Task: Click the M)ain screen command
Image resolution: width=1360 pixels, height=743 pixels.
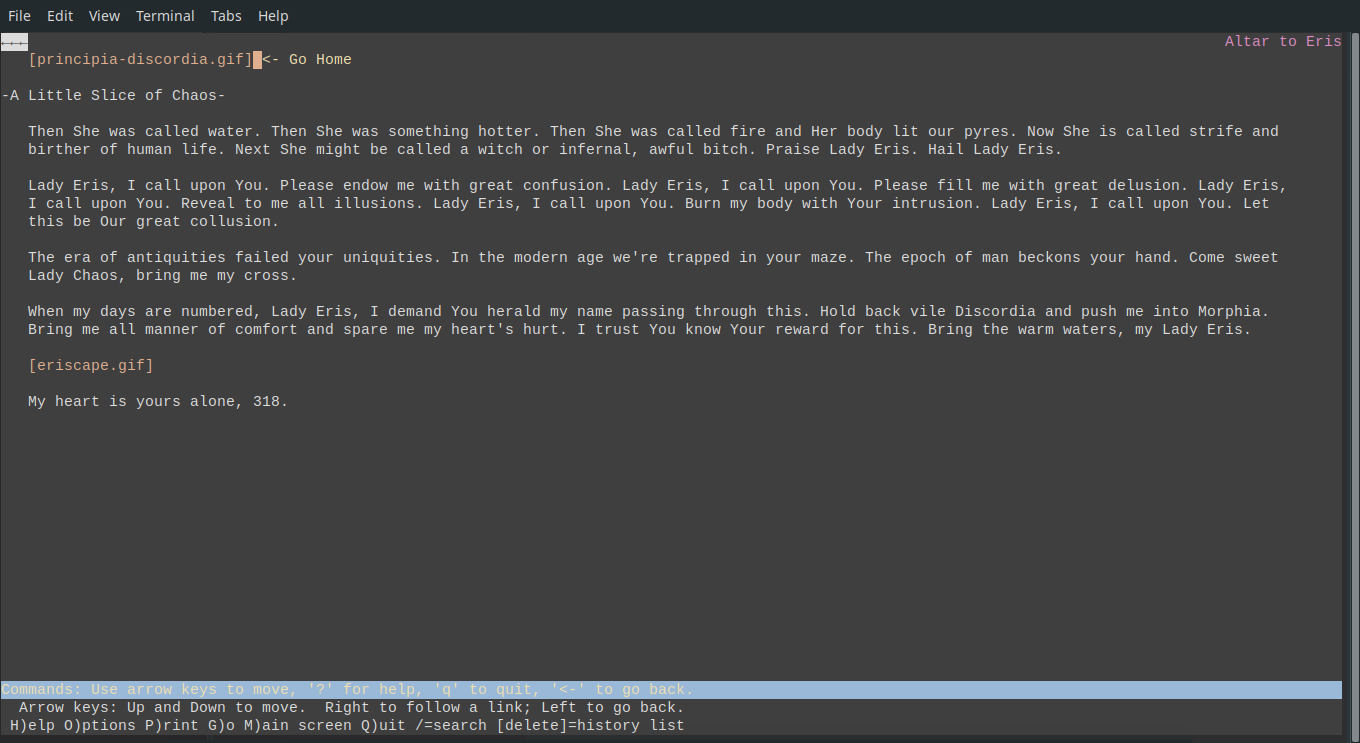Action: click(298, 726)
